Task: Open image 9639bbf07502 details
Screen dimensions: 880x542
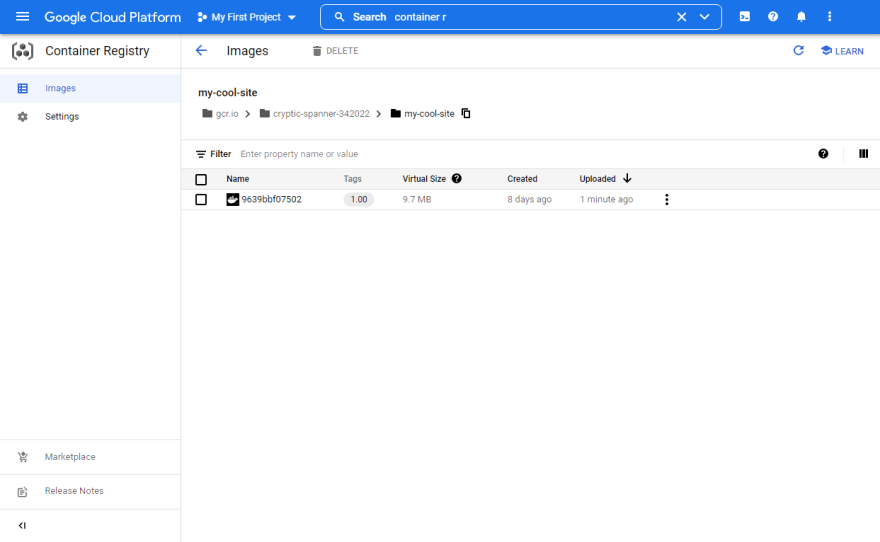Action: click(x=272, y=200)
